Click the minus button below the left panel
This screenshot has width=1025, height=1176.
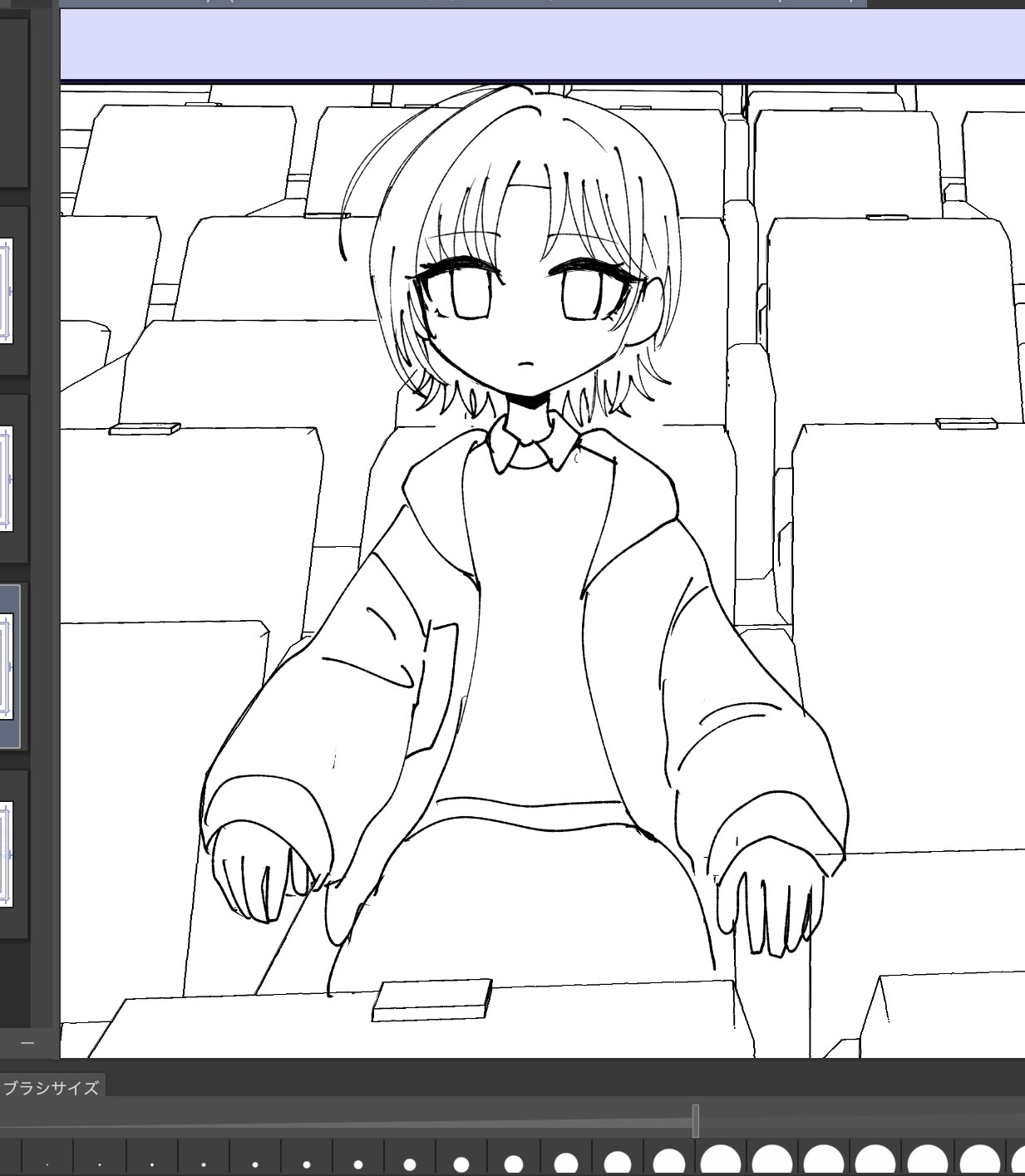point(27,1043)
